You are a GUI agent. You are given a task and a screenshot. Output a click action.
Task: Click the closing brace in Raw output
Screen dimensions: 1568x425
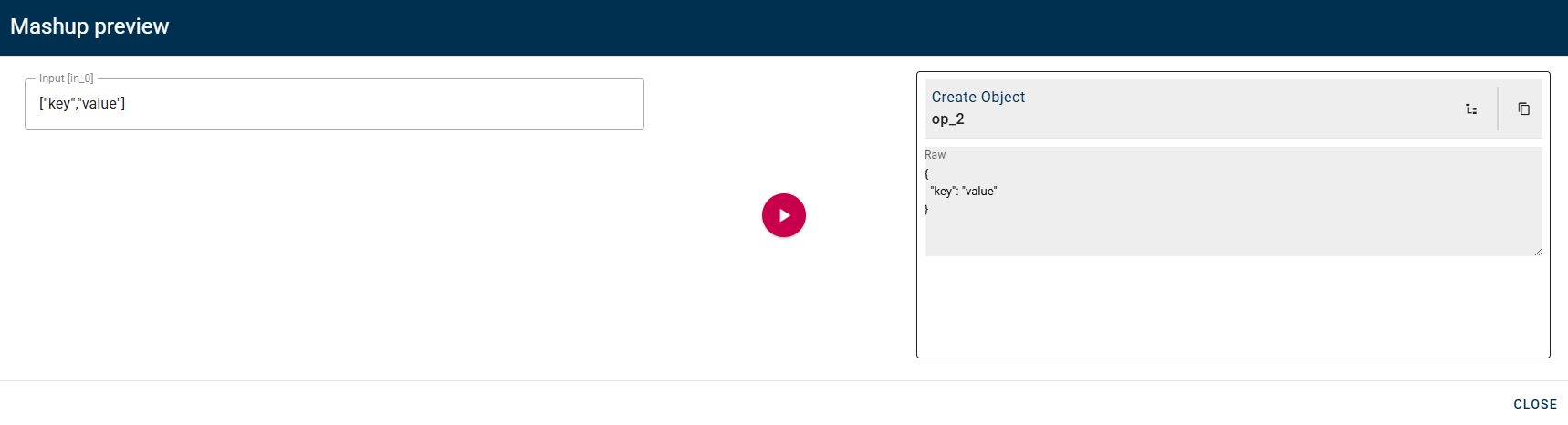pyautogui.click(x=926, y=210)
